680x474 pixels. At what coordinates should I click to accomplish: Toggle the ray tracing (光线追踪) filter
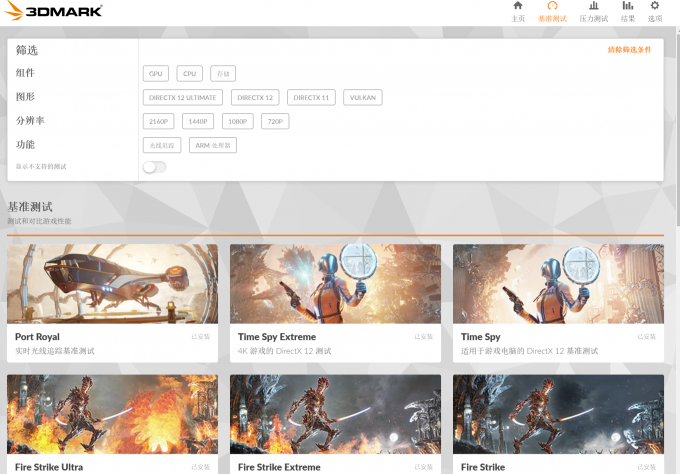pos(162,145)
